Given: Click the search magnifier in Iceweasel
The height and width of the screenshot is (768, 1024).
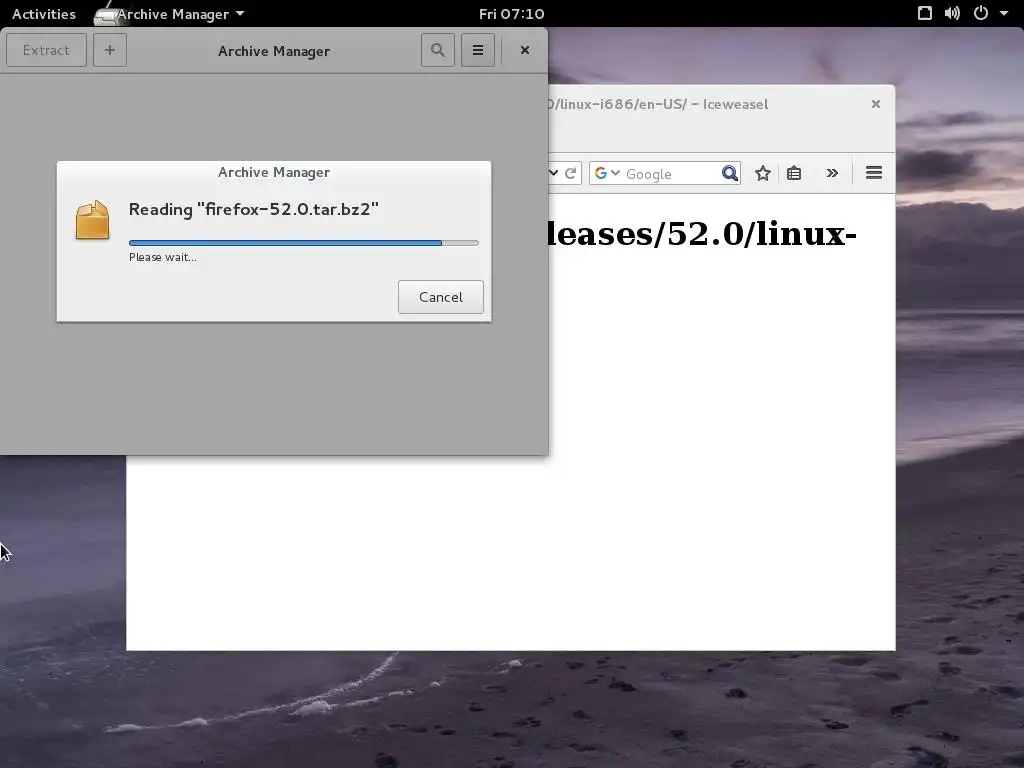Looking at the screenshot, I should click(729, 173).
